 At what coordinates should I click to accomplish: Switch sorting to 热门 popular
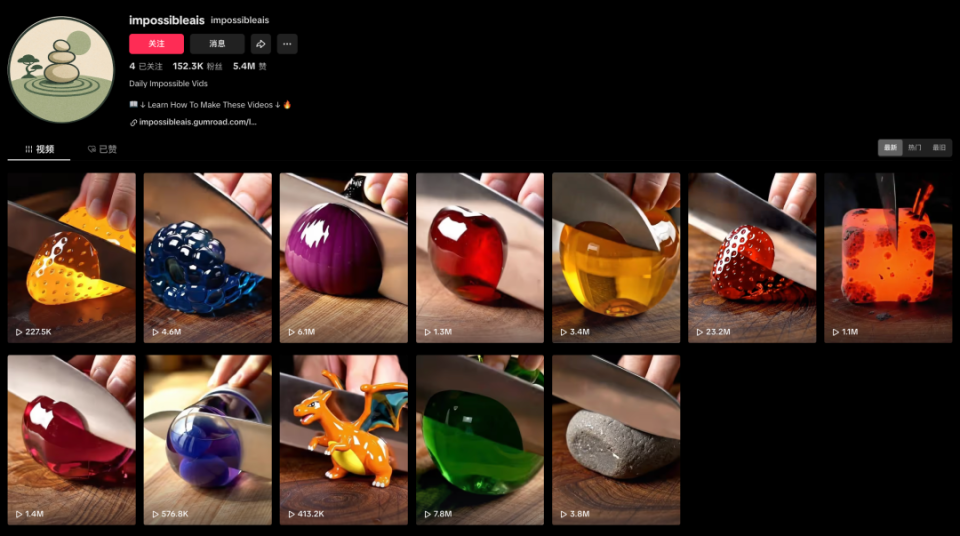915,148
